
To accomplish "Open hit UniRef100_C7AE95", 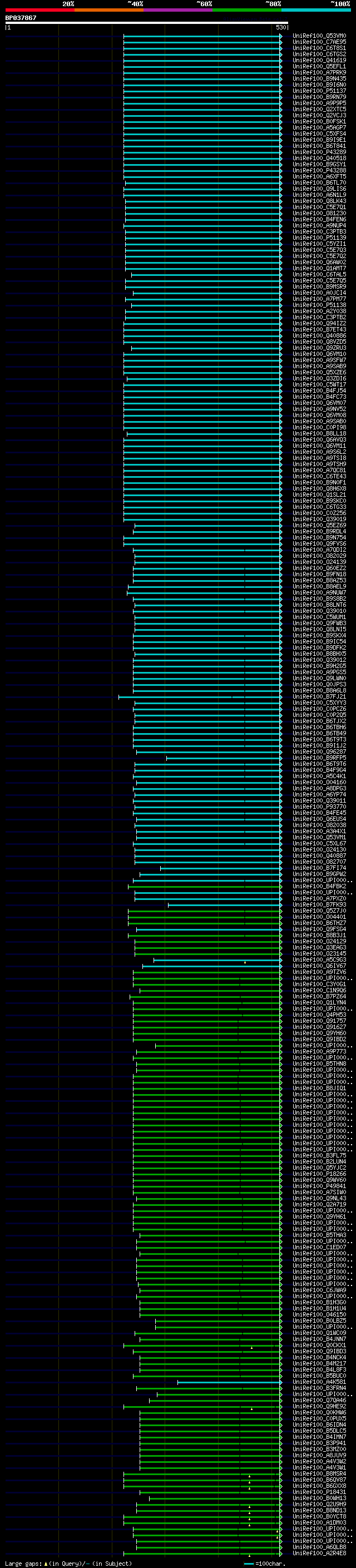I will [x=319, y=42].
